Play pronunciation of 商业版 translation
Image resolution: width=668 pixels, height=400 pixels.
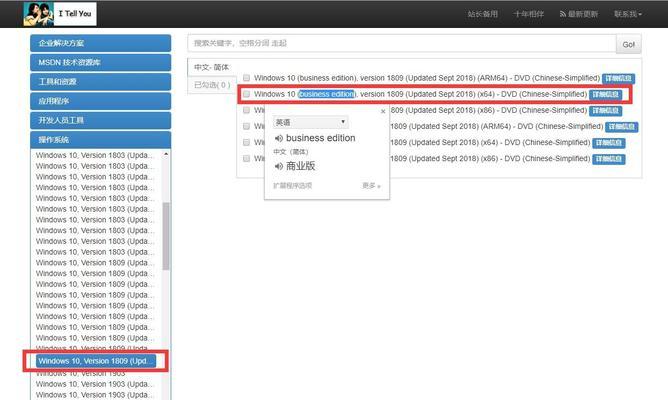pos(279,166)
